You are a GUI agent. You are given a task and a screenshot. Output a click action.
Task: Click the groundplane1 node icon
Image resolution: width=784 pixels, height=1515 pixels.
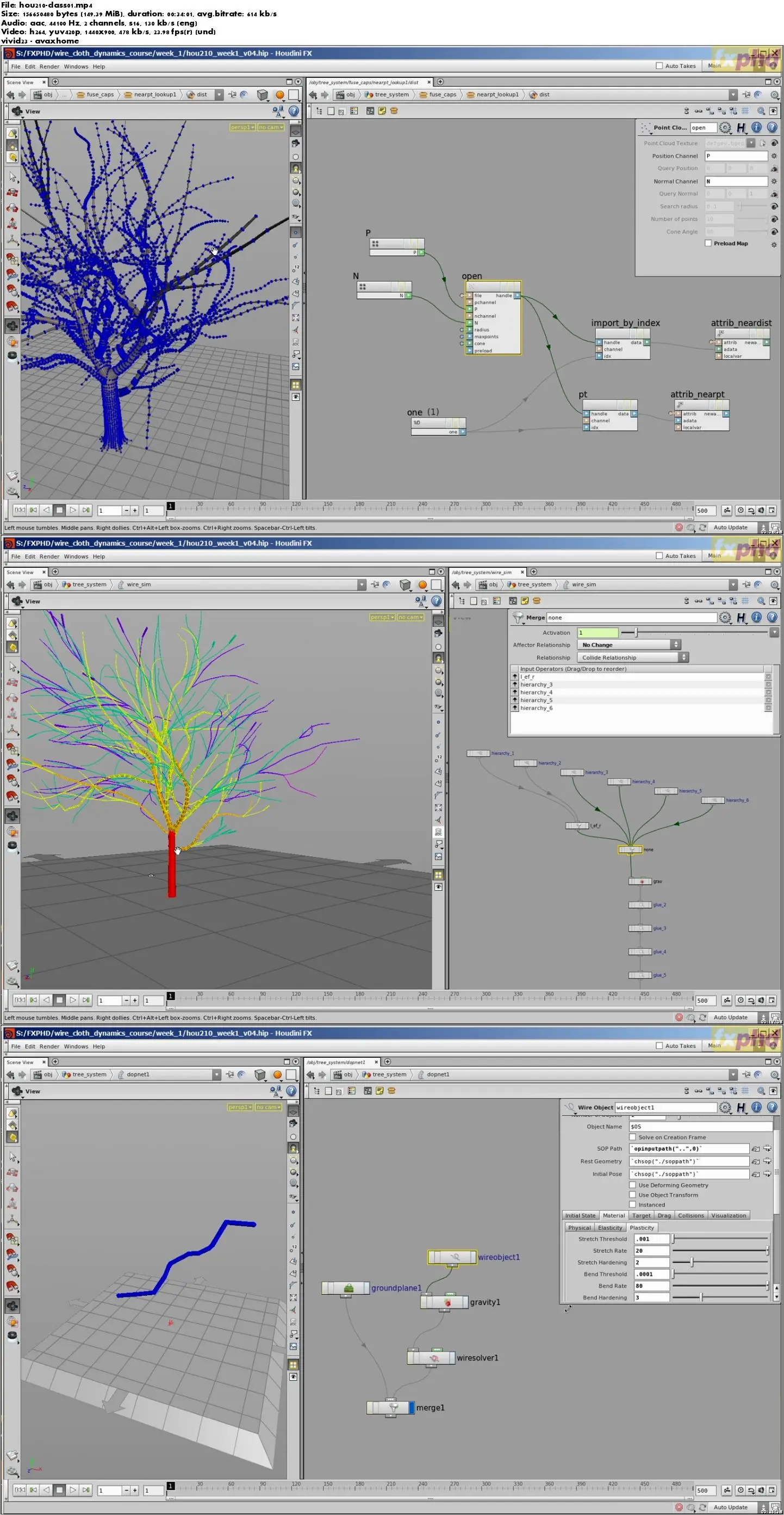tap(348, 1288)
